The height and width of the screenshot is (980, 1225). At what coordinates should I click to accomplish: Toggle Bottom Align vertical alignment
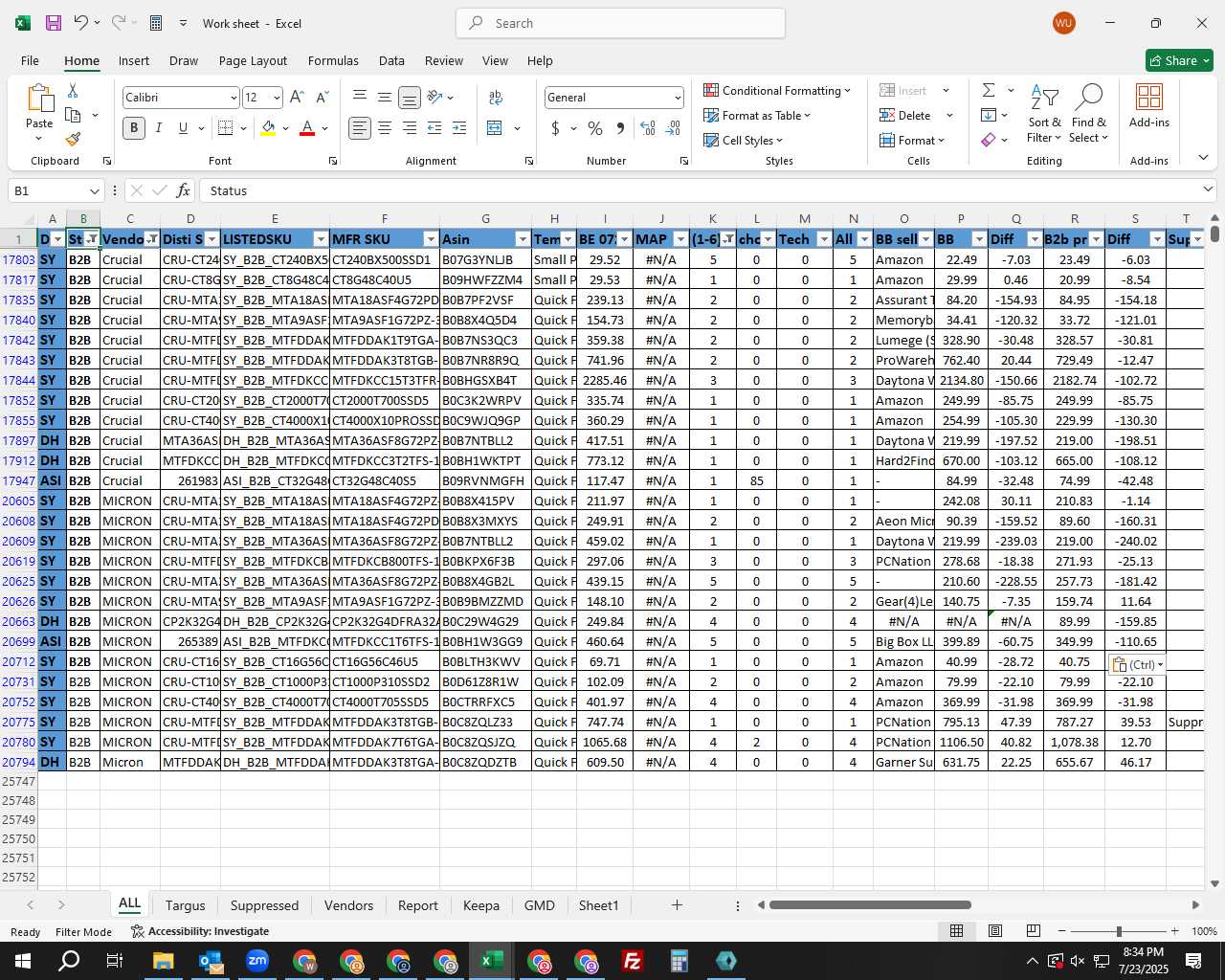pyautogui.click(x=410, y=98)
